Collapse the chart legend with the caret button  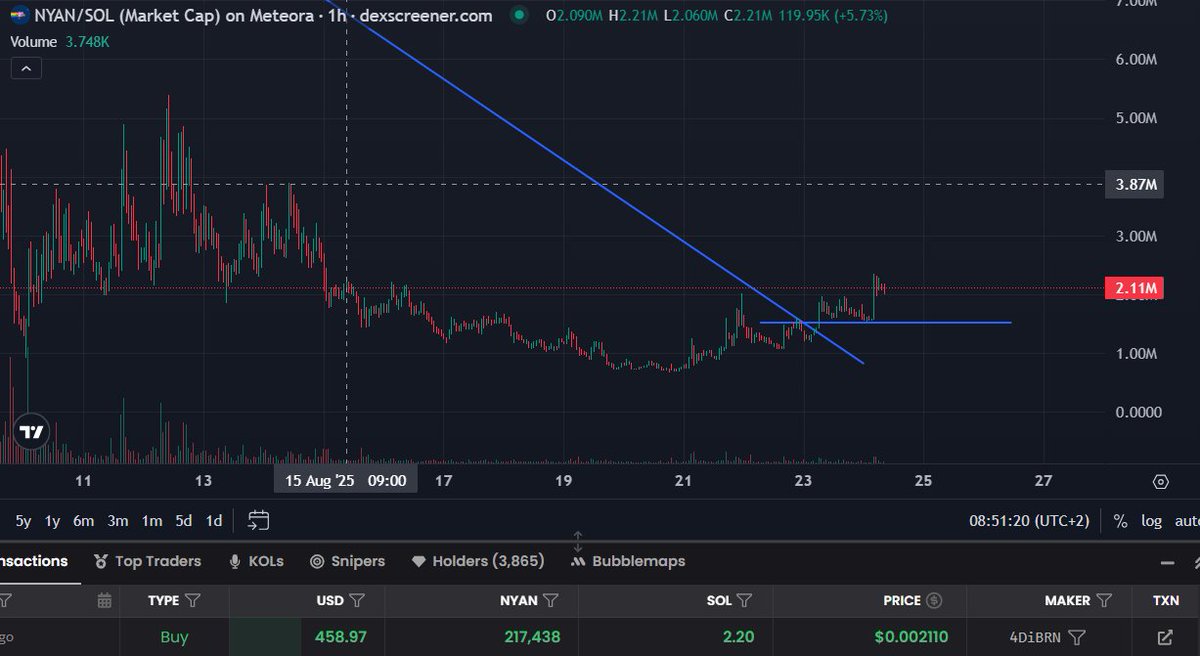[x=27, y=69]
